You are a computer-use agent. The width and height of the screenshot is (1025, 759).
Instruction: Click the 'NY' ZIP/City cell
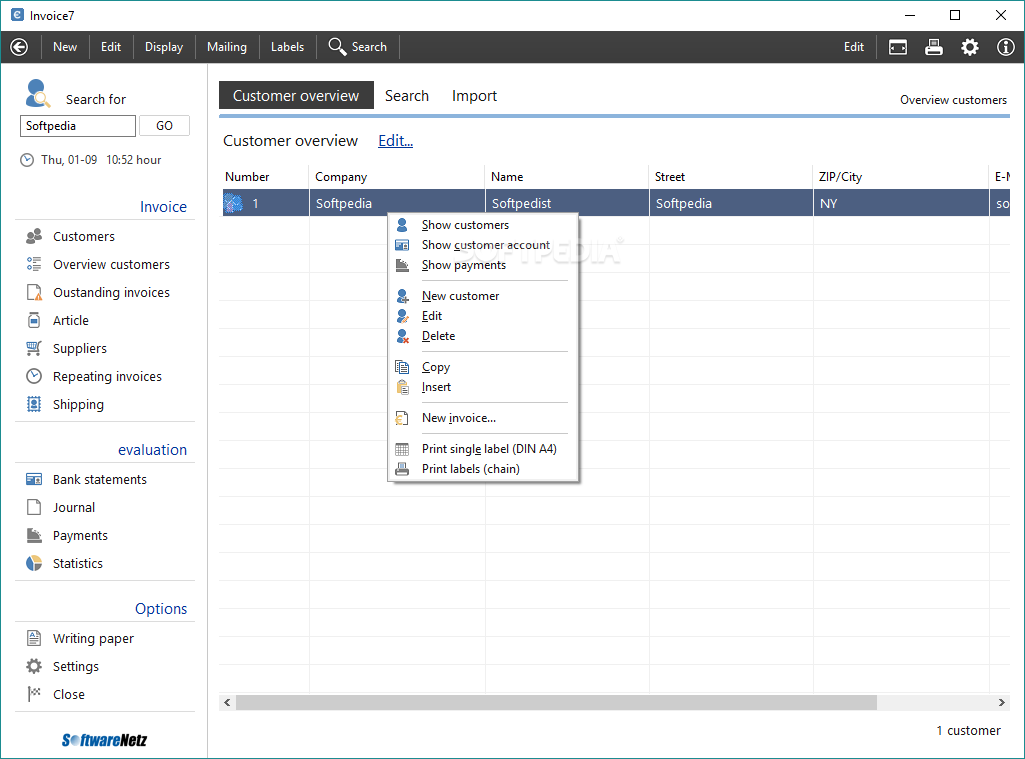[901, 203]
